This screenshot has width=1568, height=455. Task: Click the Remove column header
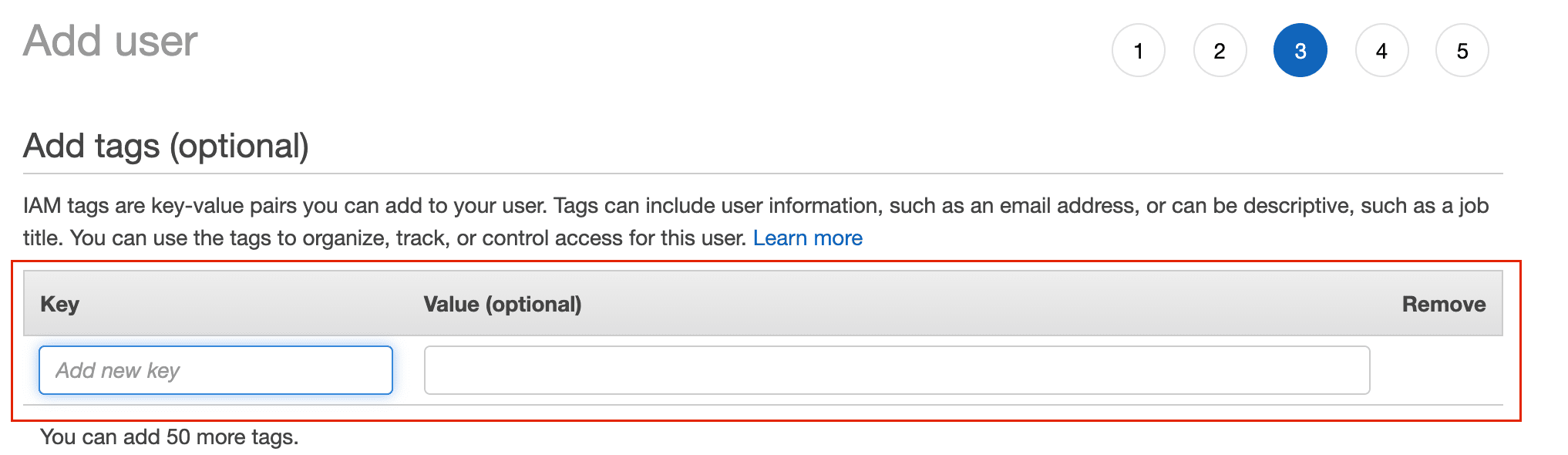[x=1444, y=304]
